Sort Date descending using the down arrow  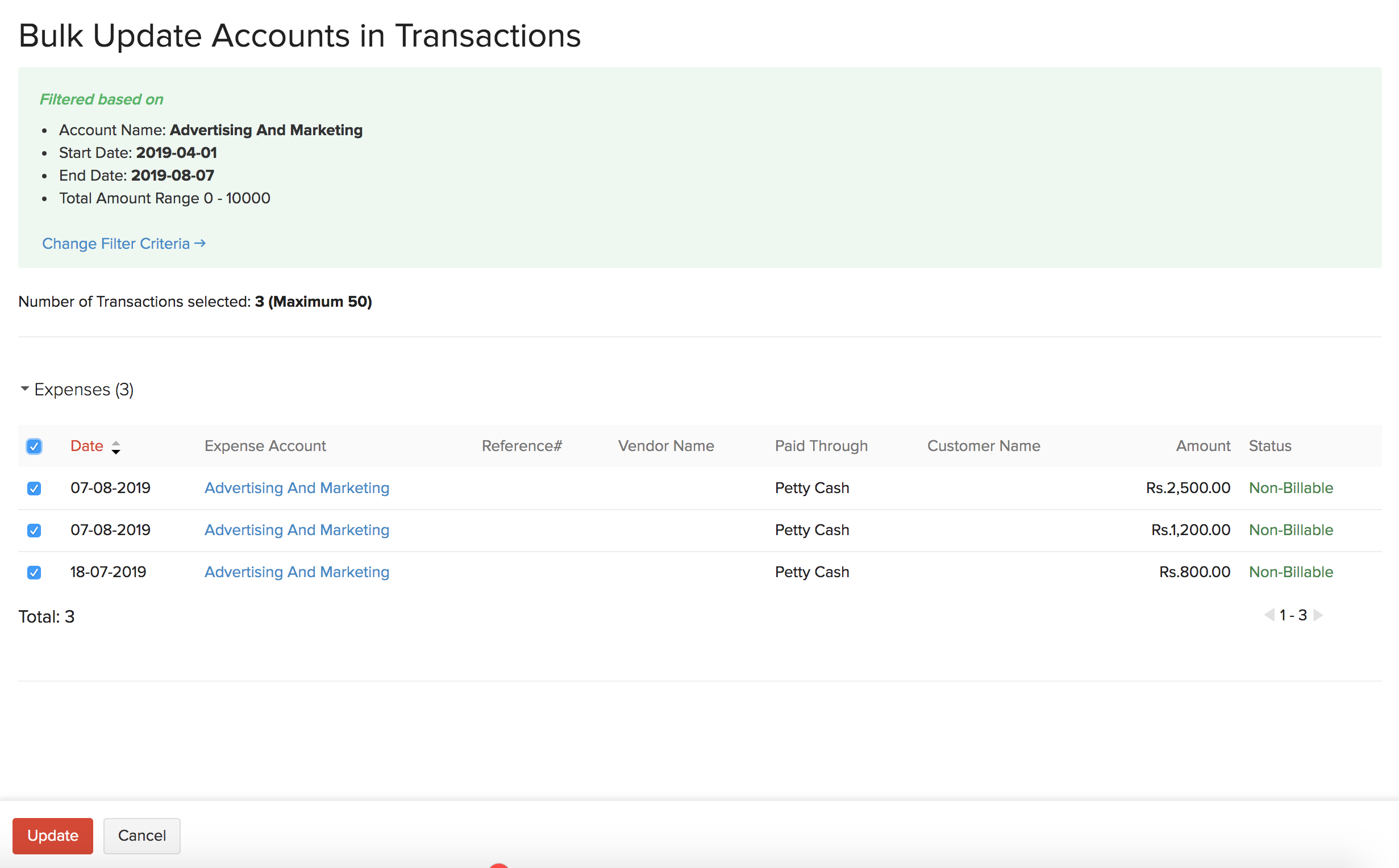[116, 452]
